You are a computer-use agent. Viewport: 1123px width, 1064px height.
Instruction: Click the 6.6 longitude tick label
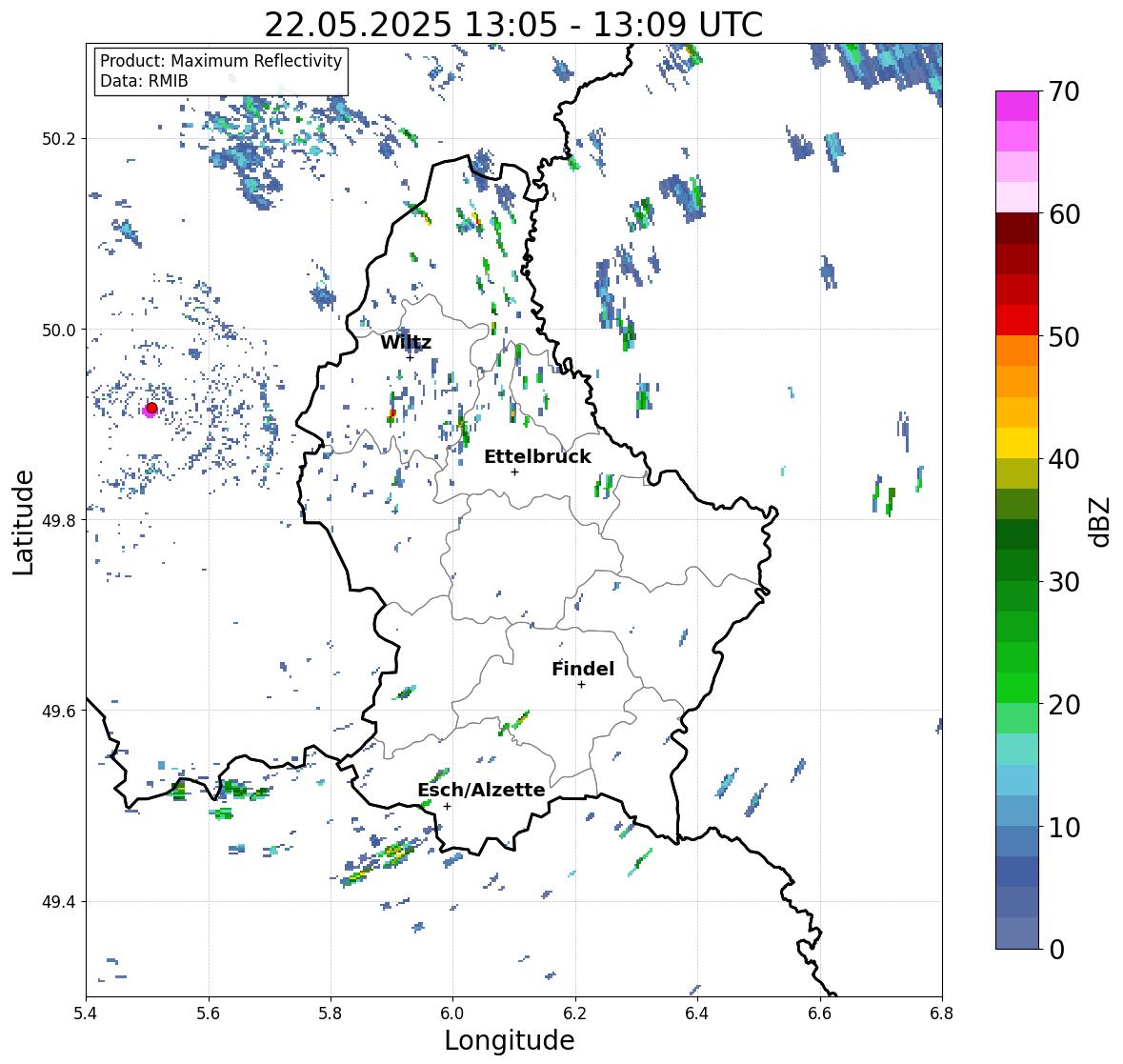coord(819,1013)
